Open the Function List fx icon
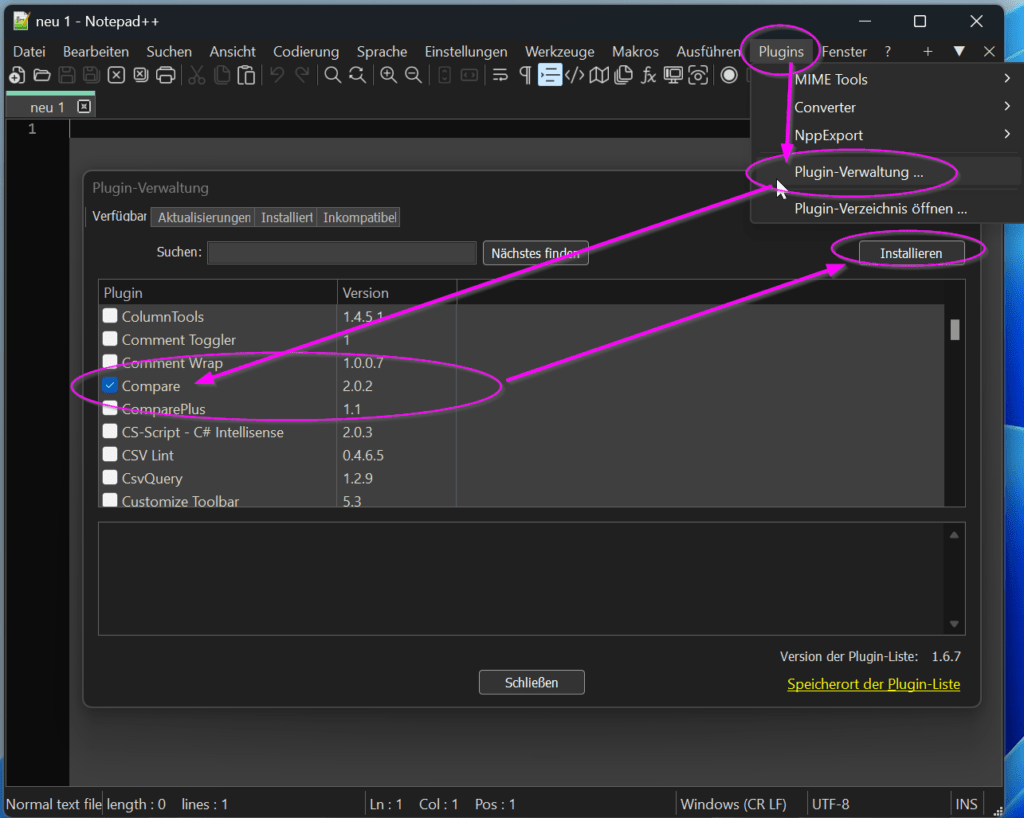This screenshot has height=818, width=1024. [648, 75]
